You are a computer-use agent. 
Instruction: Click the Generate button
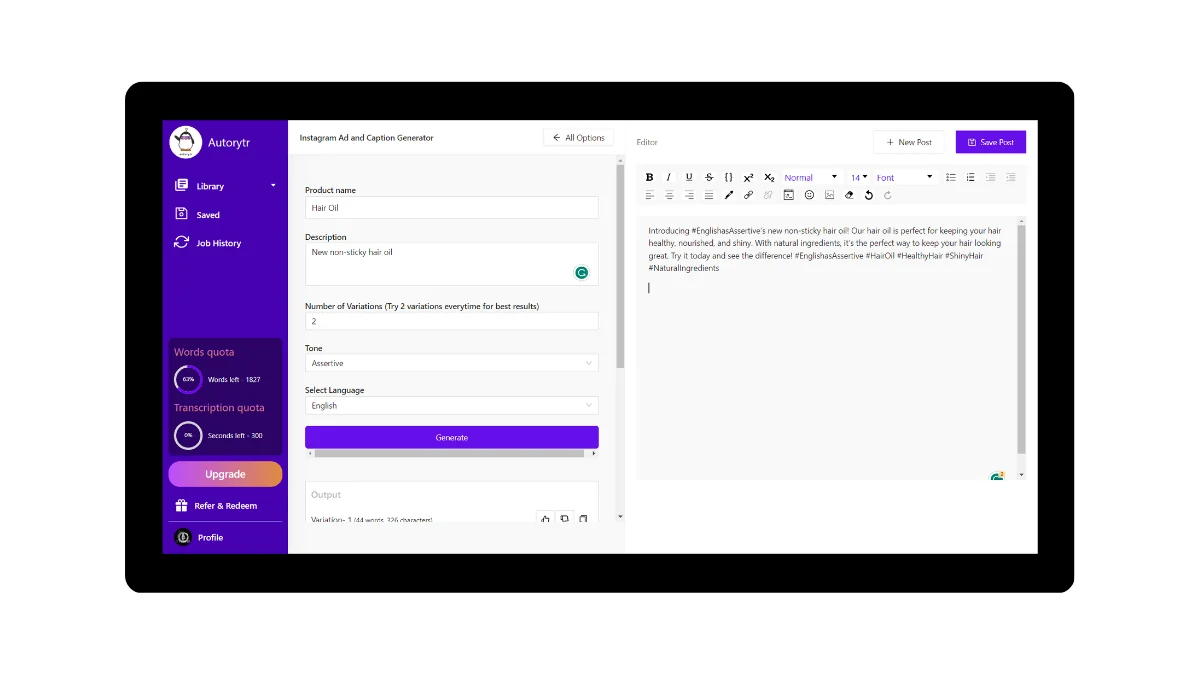(x=452, y=437)
